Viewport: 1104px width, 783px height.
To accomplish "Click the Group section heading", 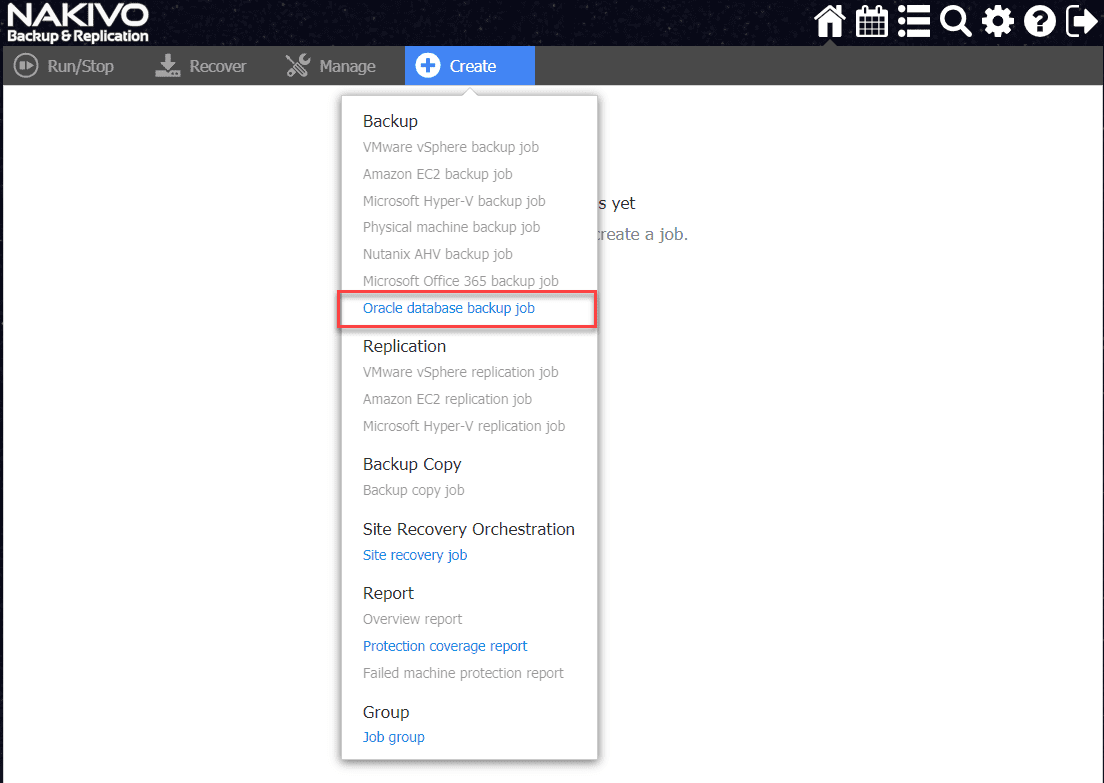I will [x=386, y=713].
